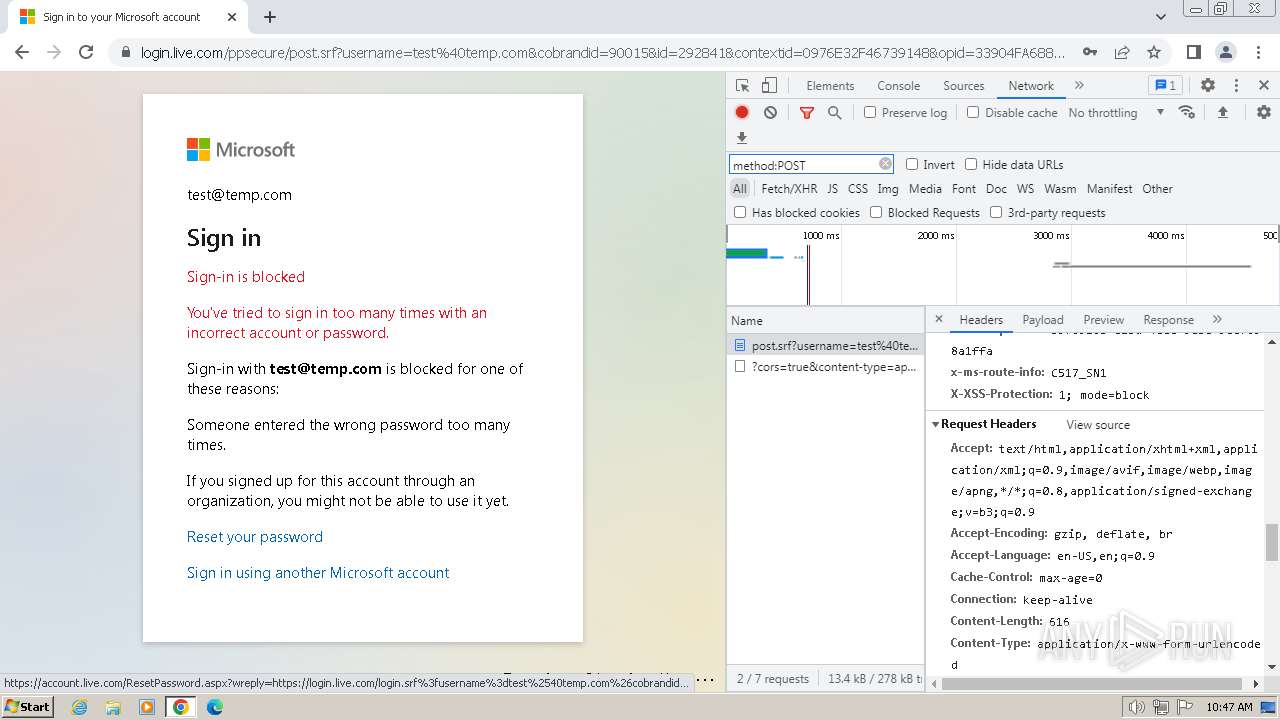Export HAR download icon

742,137
